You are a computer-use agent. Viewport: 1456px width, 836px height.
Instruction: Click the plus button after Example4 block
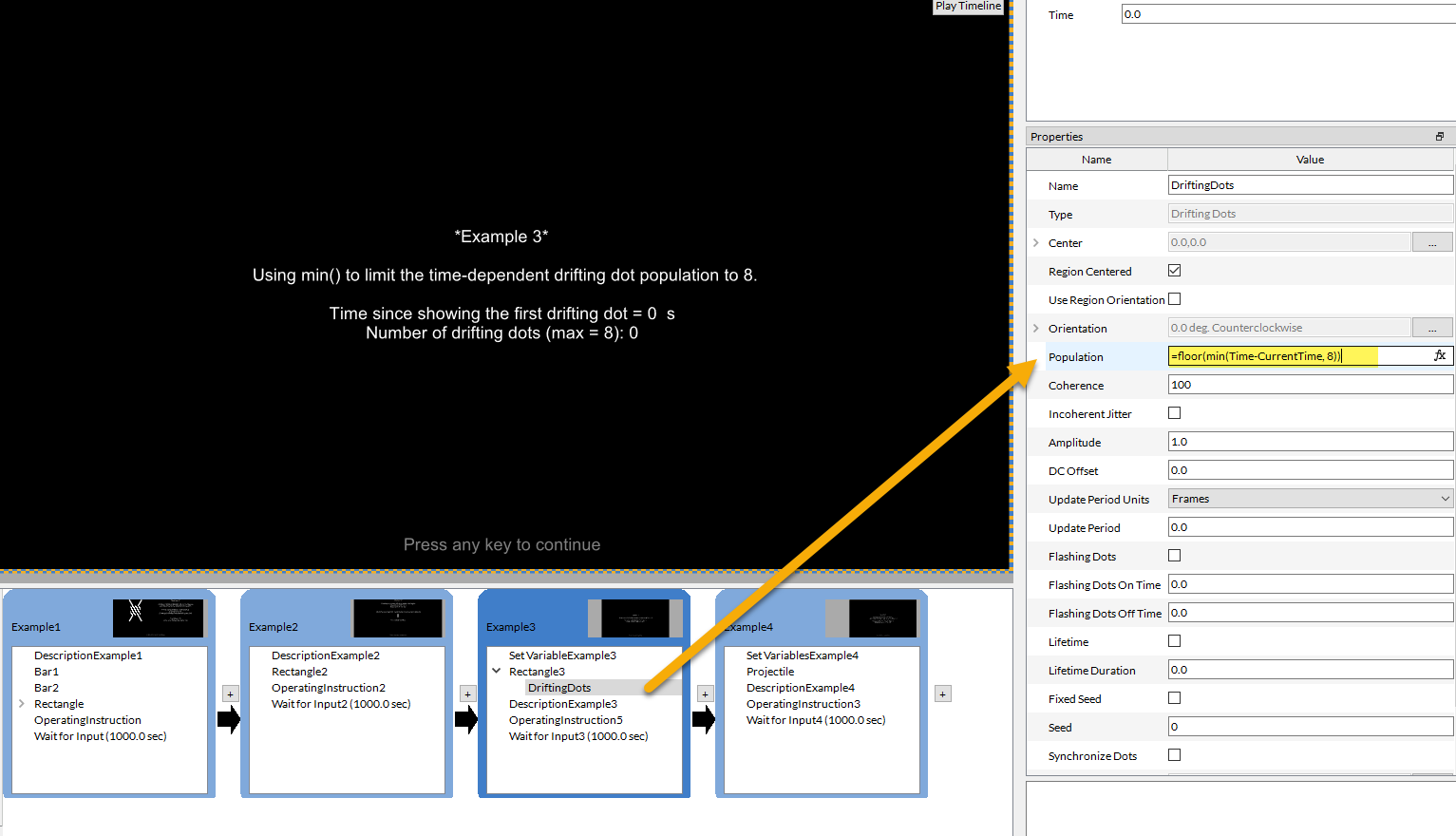coord(942,694)
